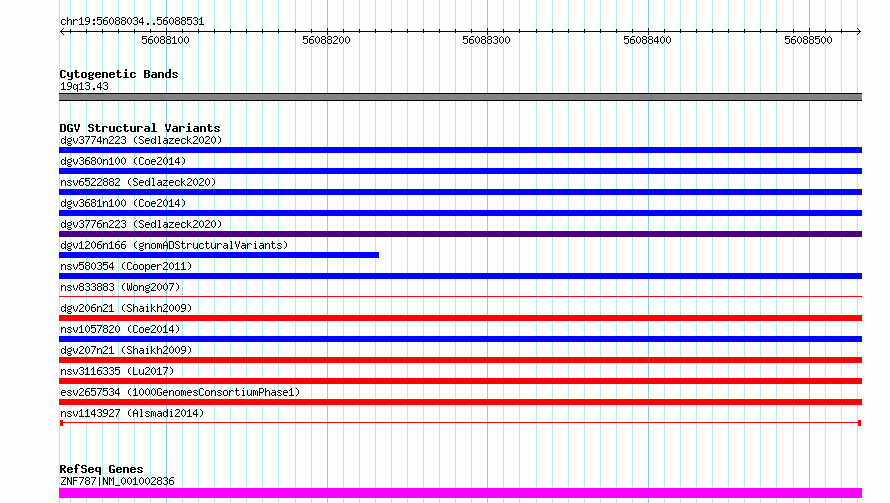Click the dgv206n21 (Shaikh2009) label

click(126, 308)
